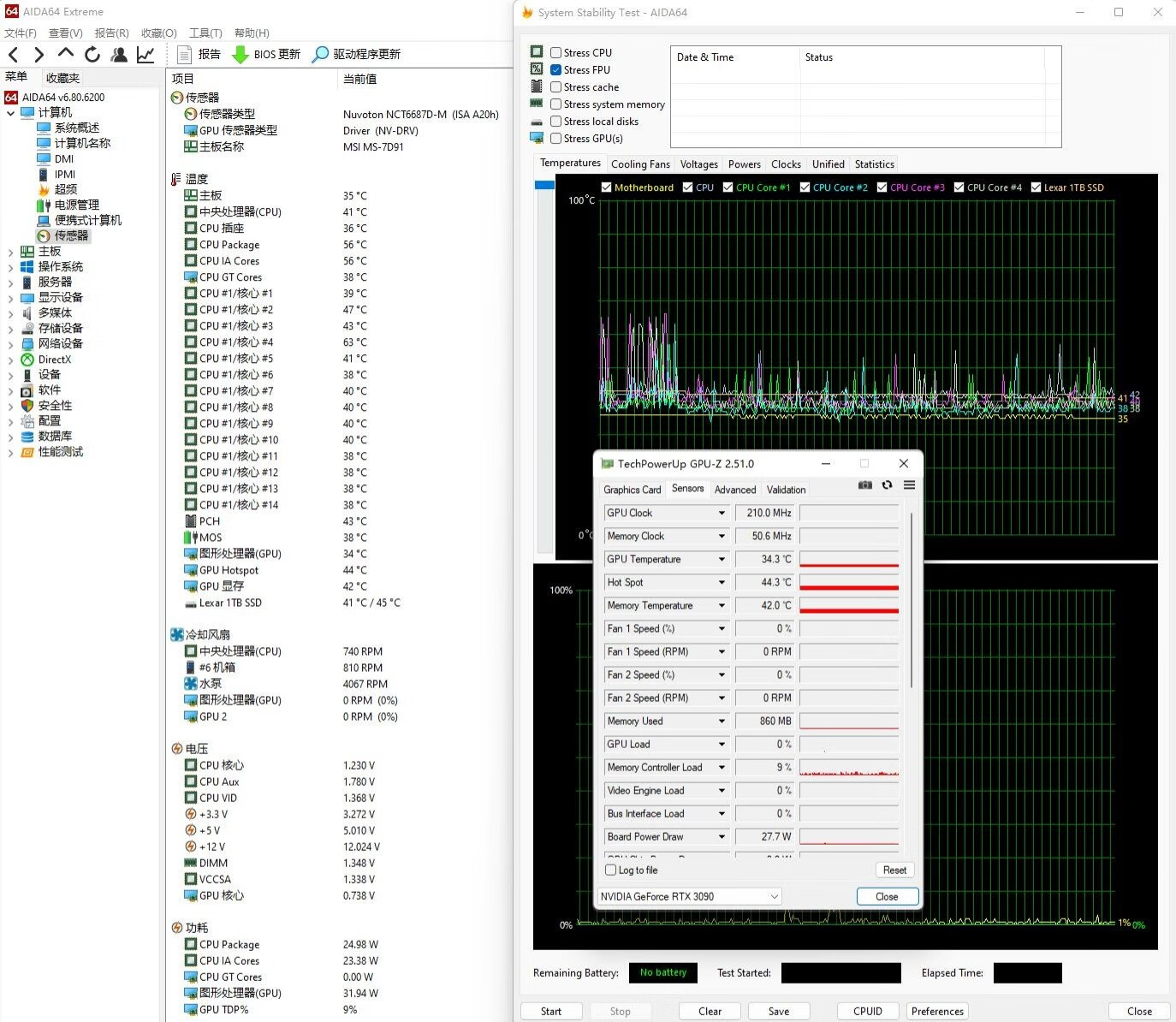Click the GPU-Z refresh icon
This screenshot has height=1022, width=1176.
pyautogui.click(x=887, y=485)
